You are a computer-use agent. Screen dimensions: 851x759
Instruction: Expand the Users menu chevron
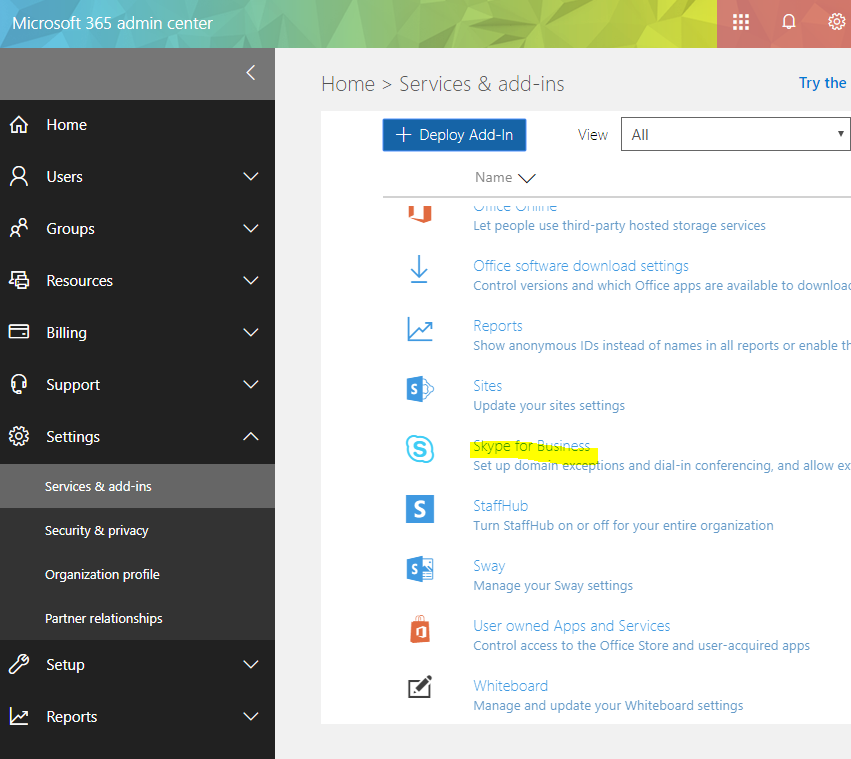251,176
